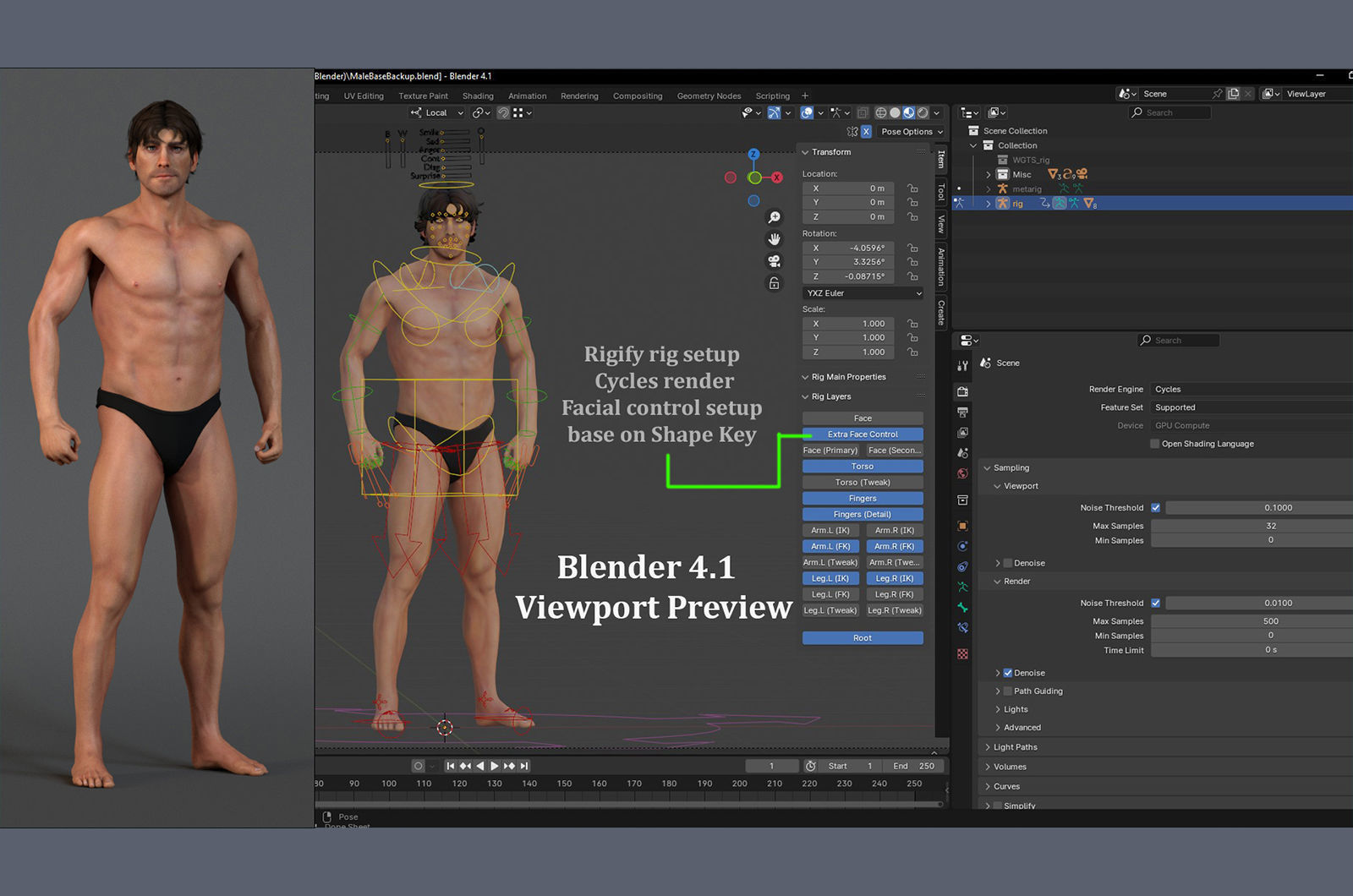
Task: Open Scene properties tab icon
Action: [962, 453]
